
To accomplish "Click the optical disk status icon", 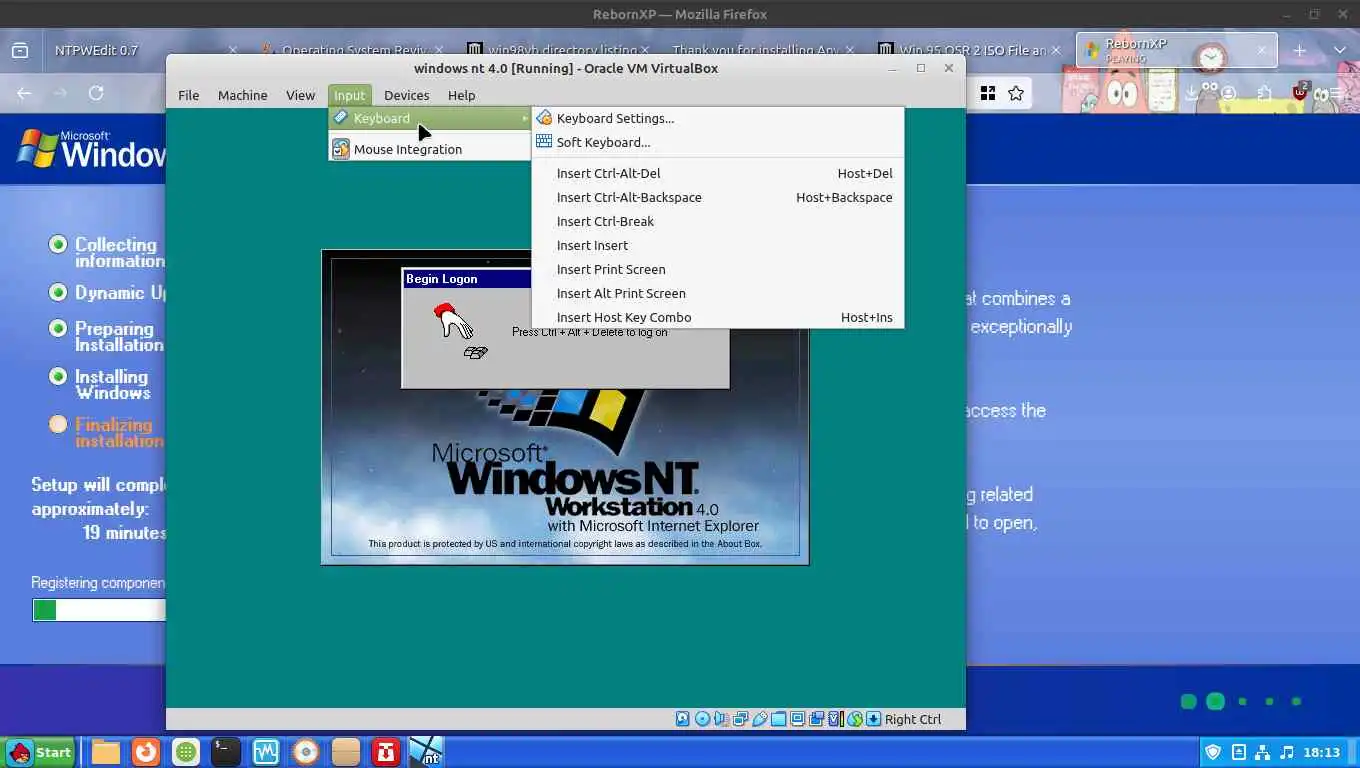I will [x=702, y=718].
